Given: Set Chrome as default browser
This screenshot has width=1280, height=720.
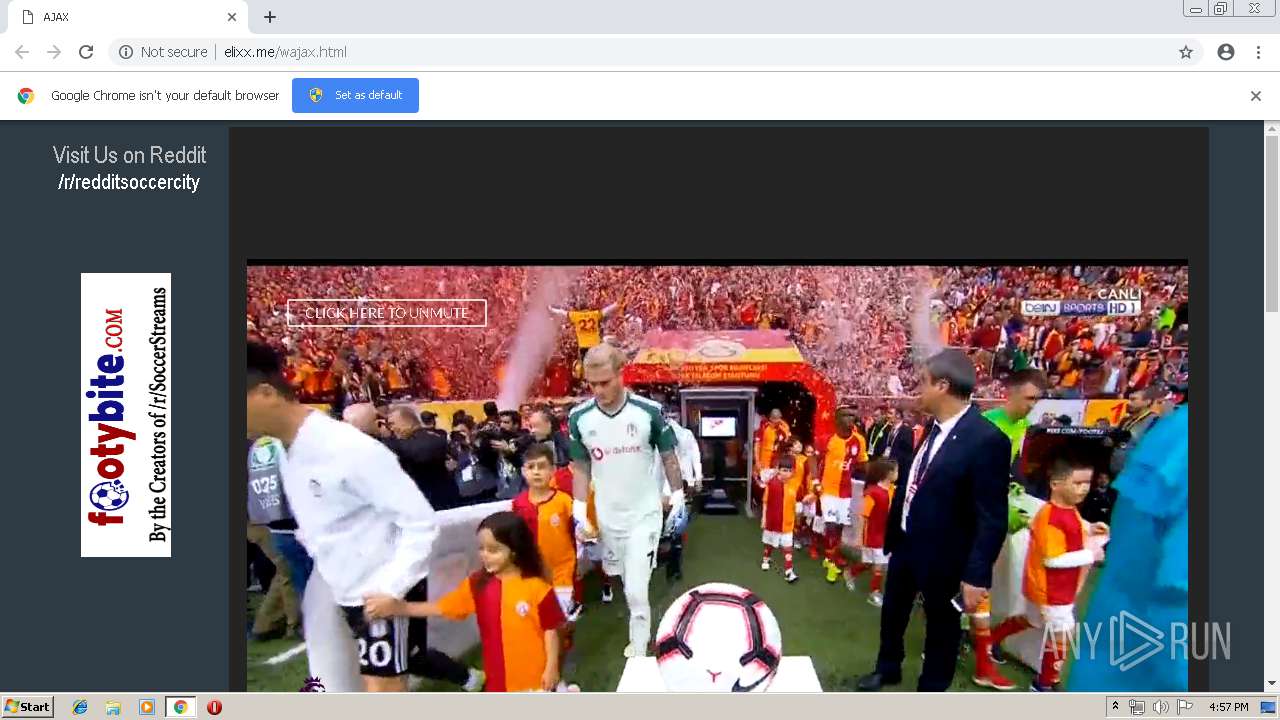Looking at the screenshot, I should coord(355,95).
